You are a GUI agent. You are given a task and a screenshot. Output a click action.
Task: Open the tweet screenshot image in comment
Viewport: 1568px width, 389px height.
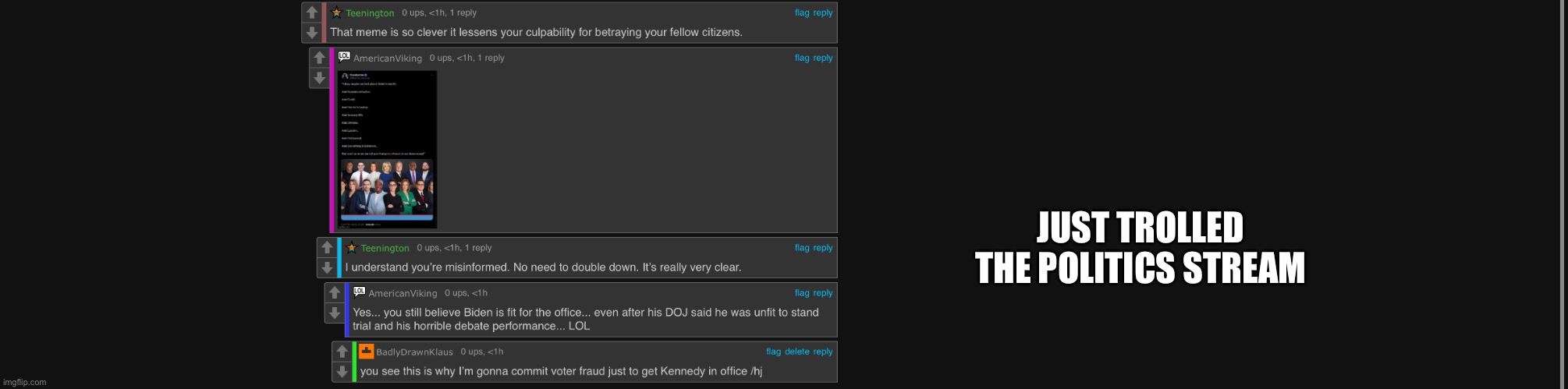pos(388,150)
